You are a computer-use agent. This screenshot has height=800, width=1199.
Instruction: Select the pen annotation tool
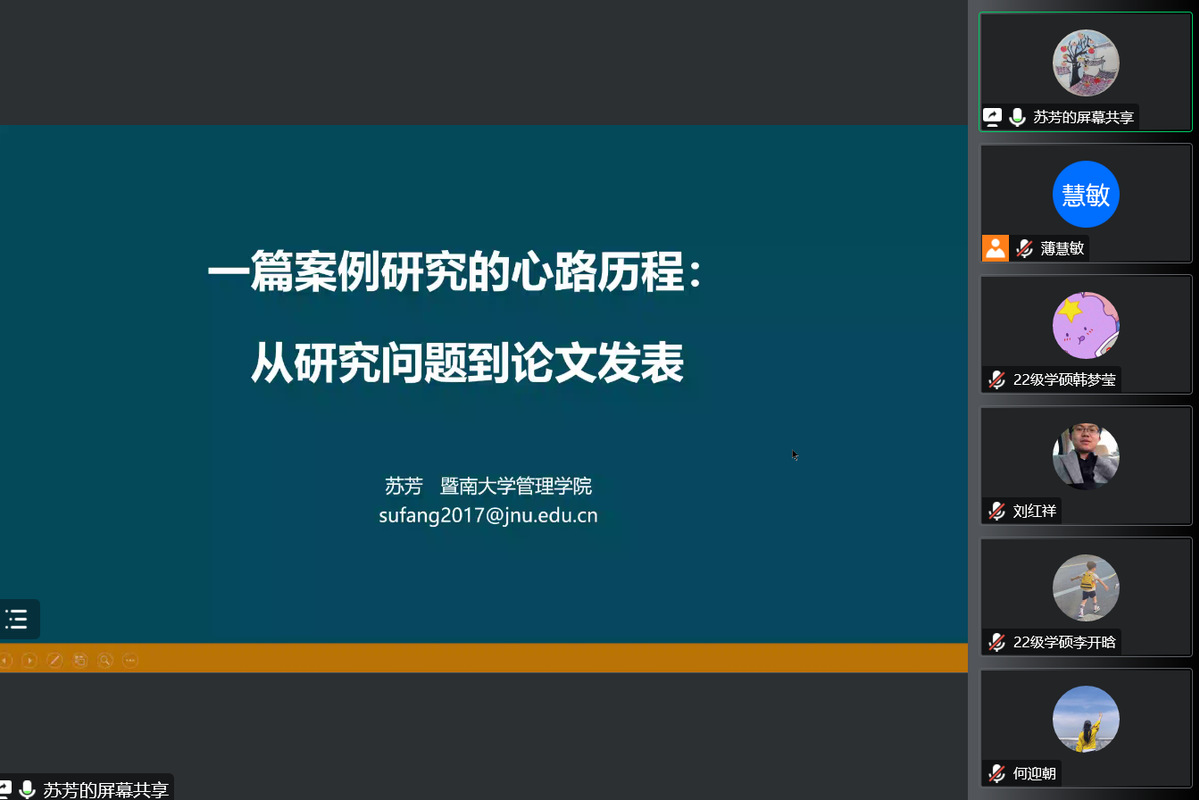click(x=55, y=660)
